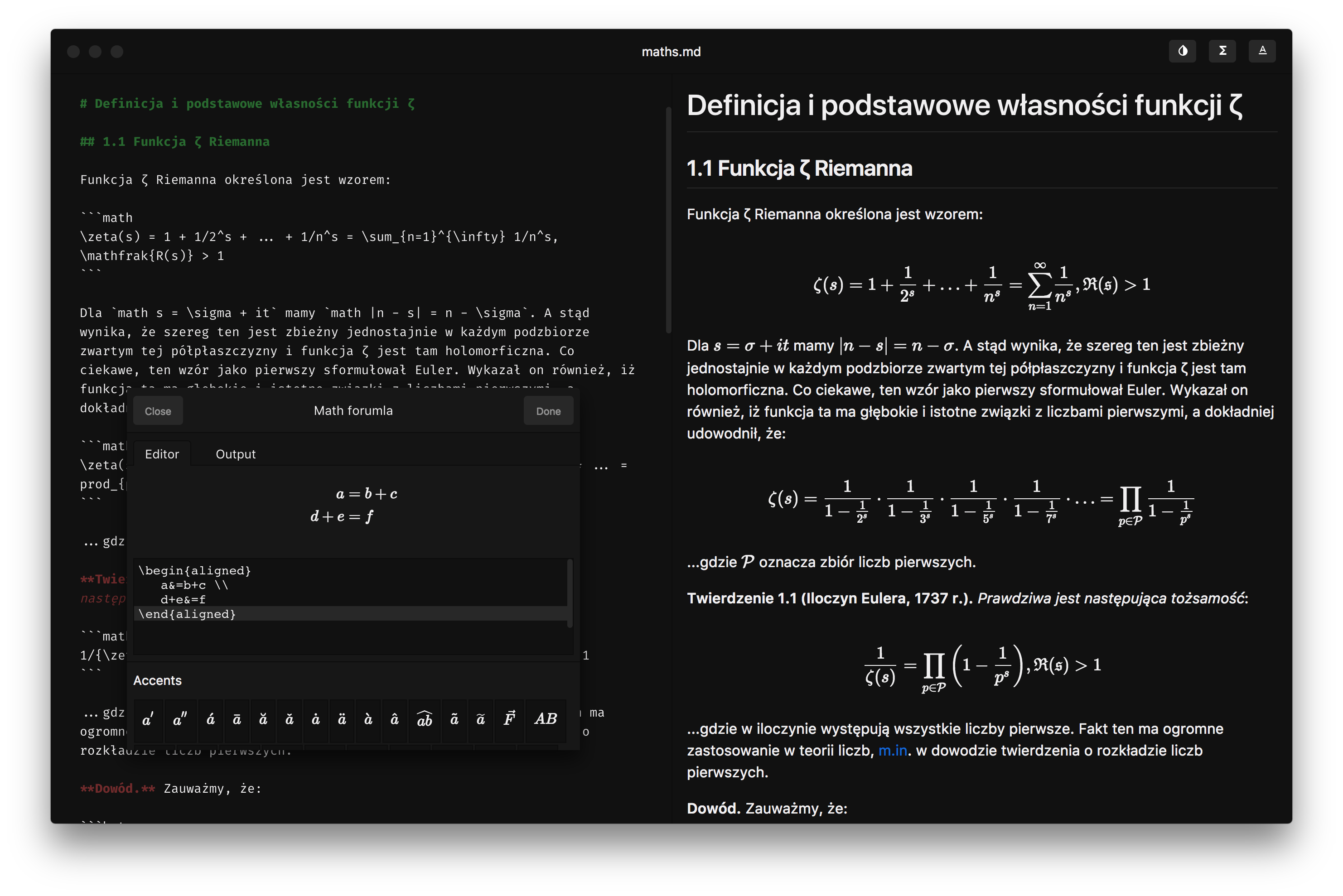
Task: Toggle the dark/light contrast theme icon
Action: coord(1183,51)
